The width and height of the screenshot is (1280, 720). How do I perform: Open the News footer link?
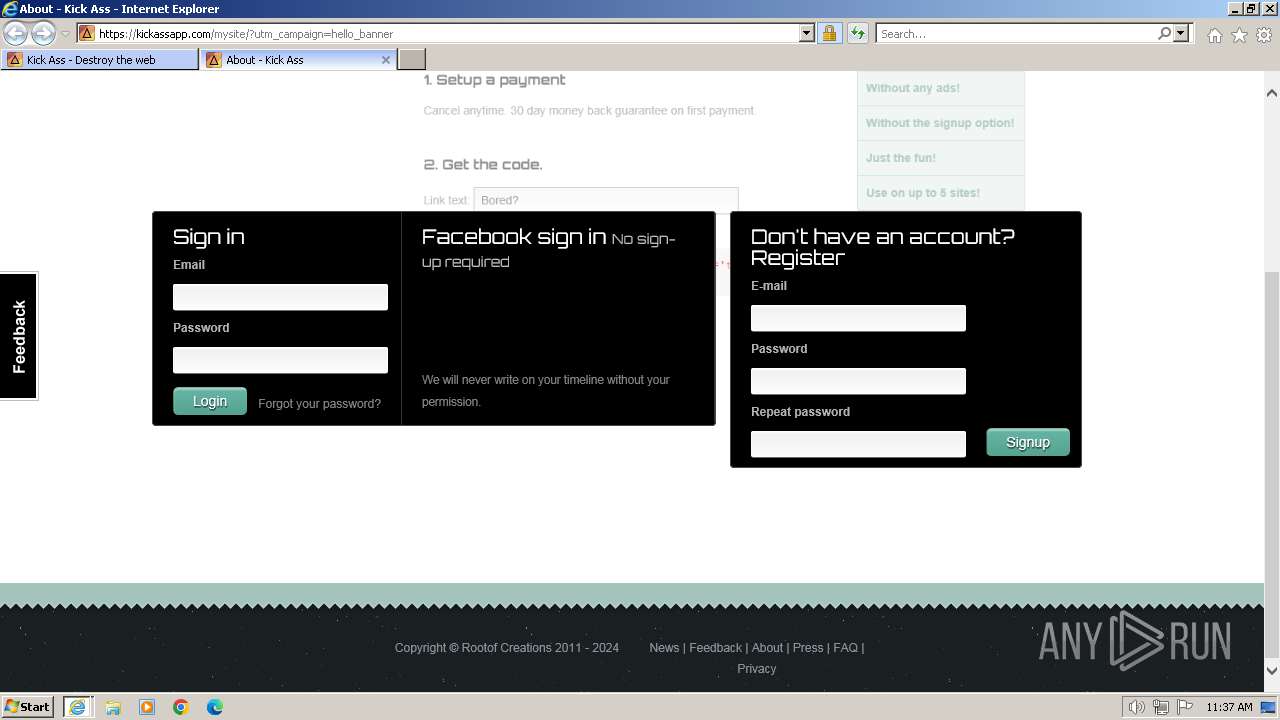[x=664, y=648]
